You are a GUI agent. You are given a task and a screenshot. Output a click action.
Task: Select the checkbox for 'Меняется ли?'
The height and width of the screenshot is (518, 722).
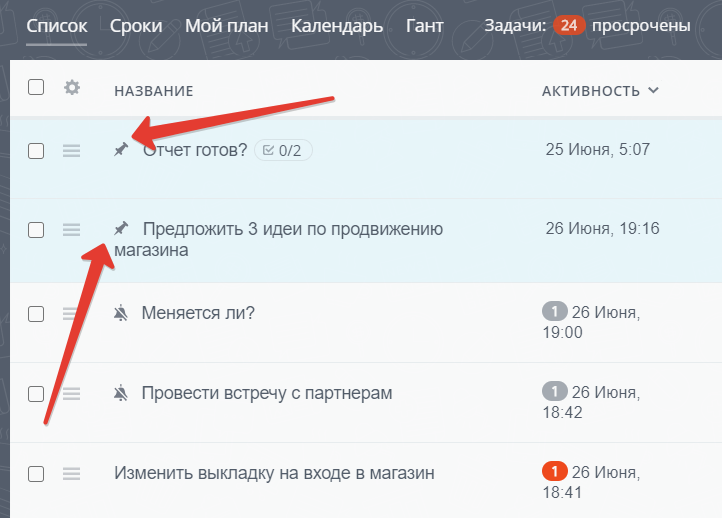pos(36,314)
